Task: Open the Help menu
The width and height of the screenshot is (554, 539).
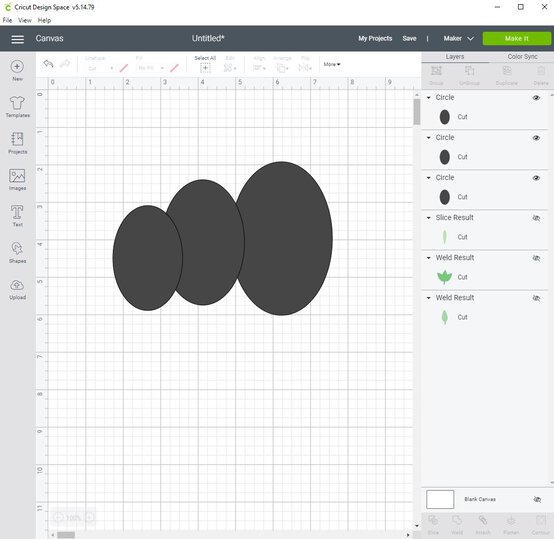Action: click(x=44, y=20)
